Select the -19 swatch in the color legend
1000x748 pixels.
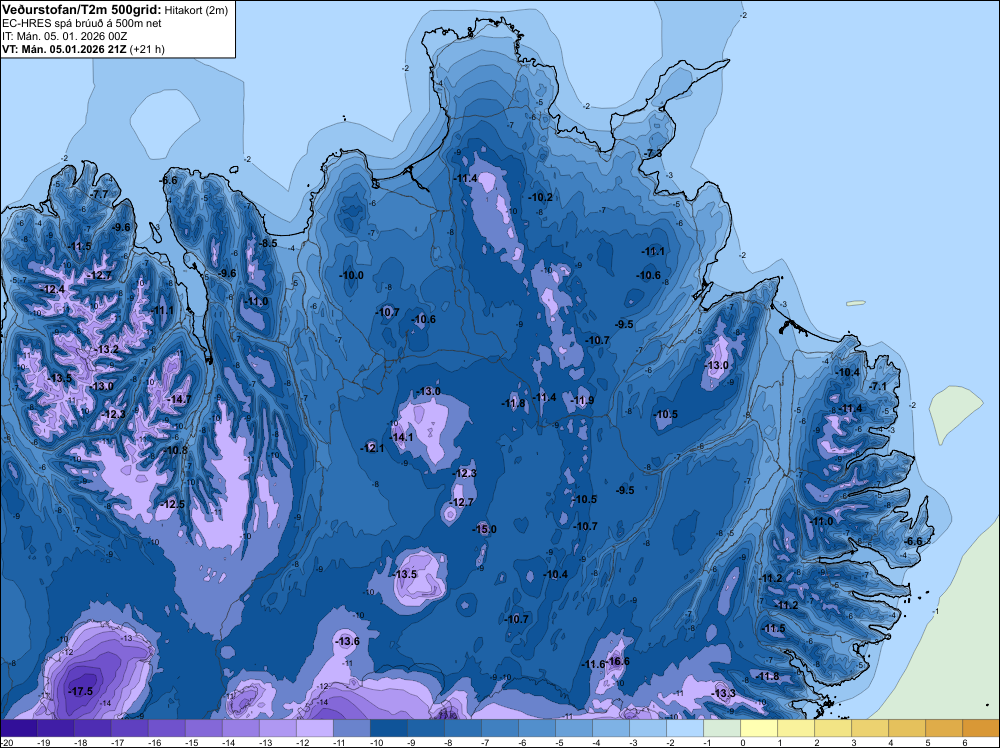click(x=55, y=728)
